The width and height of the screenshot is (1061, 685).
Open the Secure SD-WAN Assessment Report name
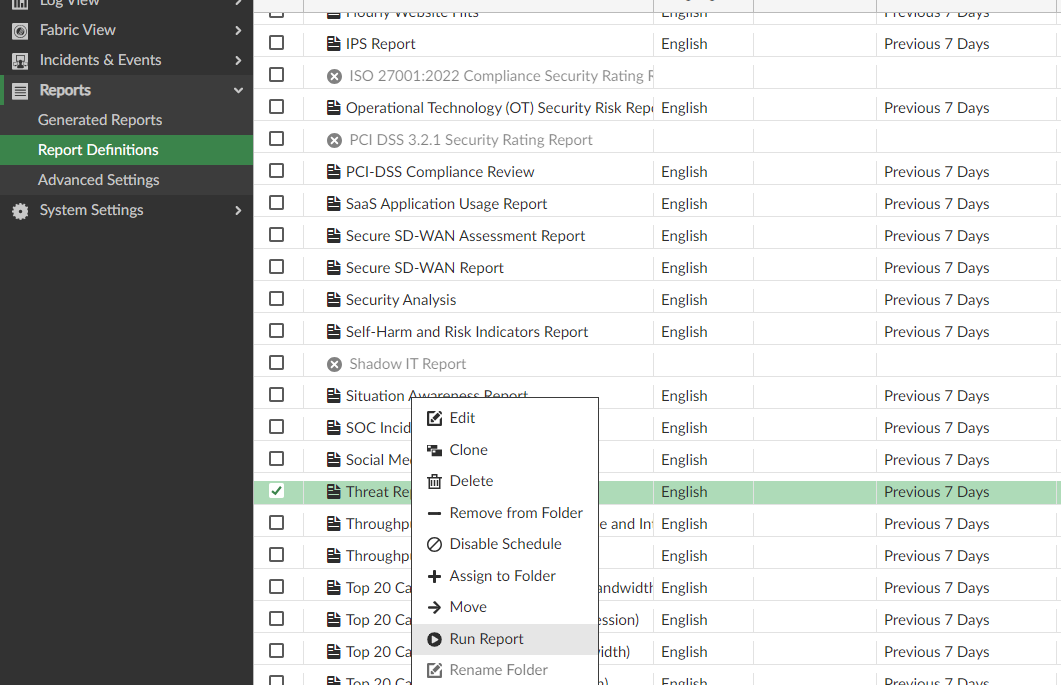click(465, 236)
